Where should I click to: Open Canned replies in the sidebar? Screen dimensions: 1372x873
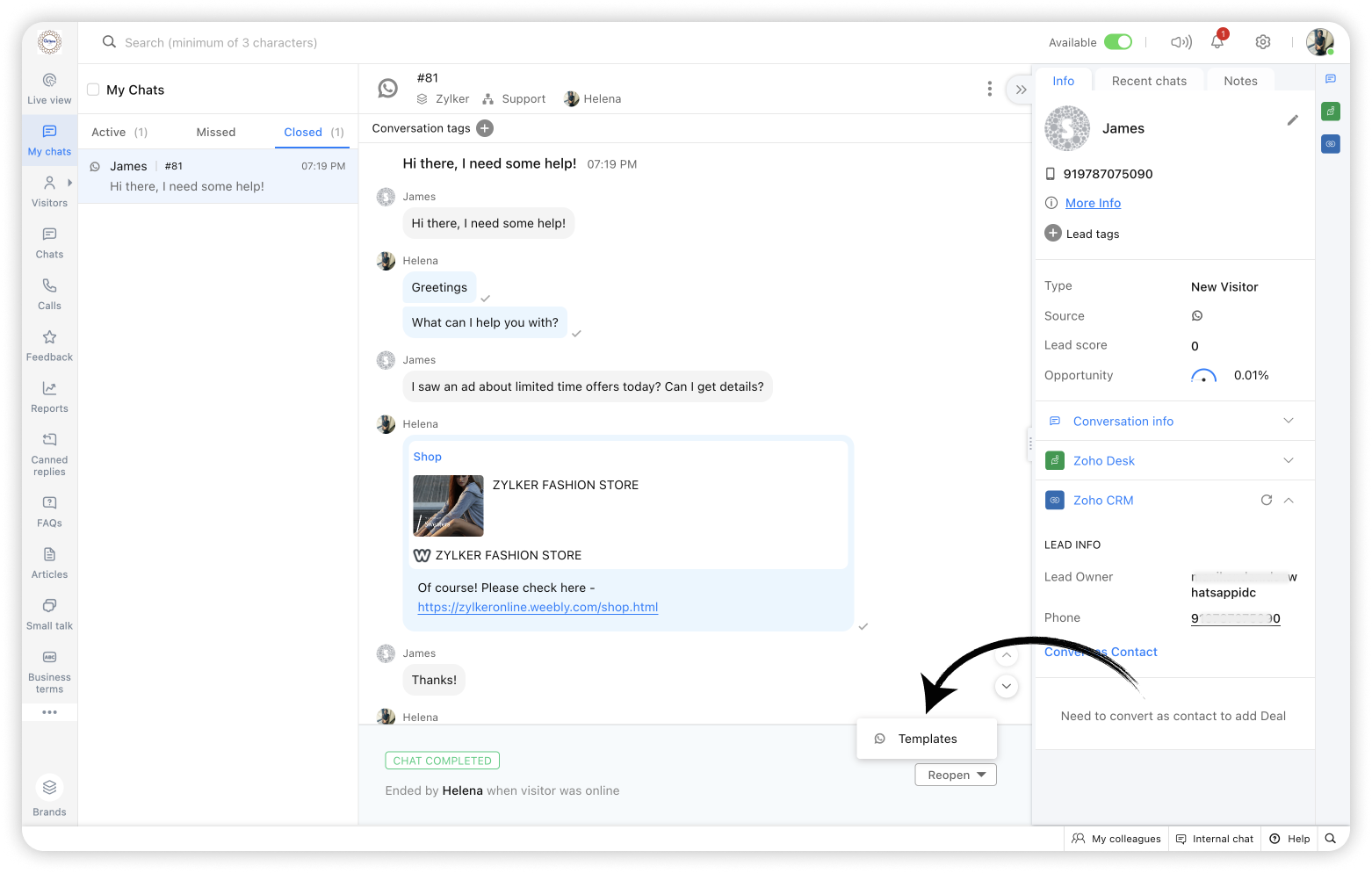(x=49, y=452)
